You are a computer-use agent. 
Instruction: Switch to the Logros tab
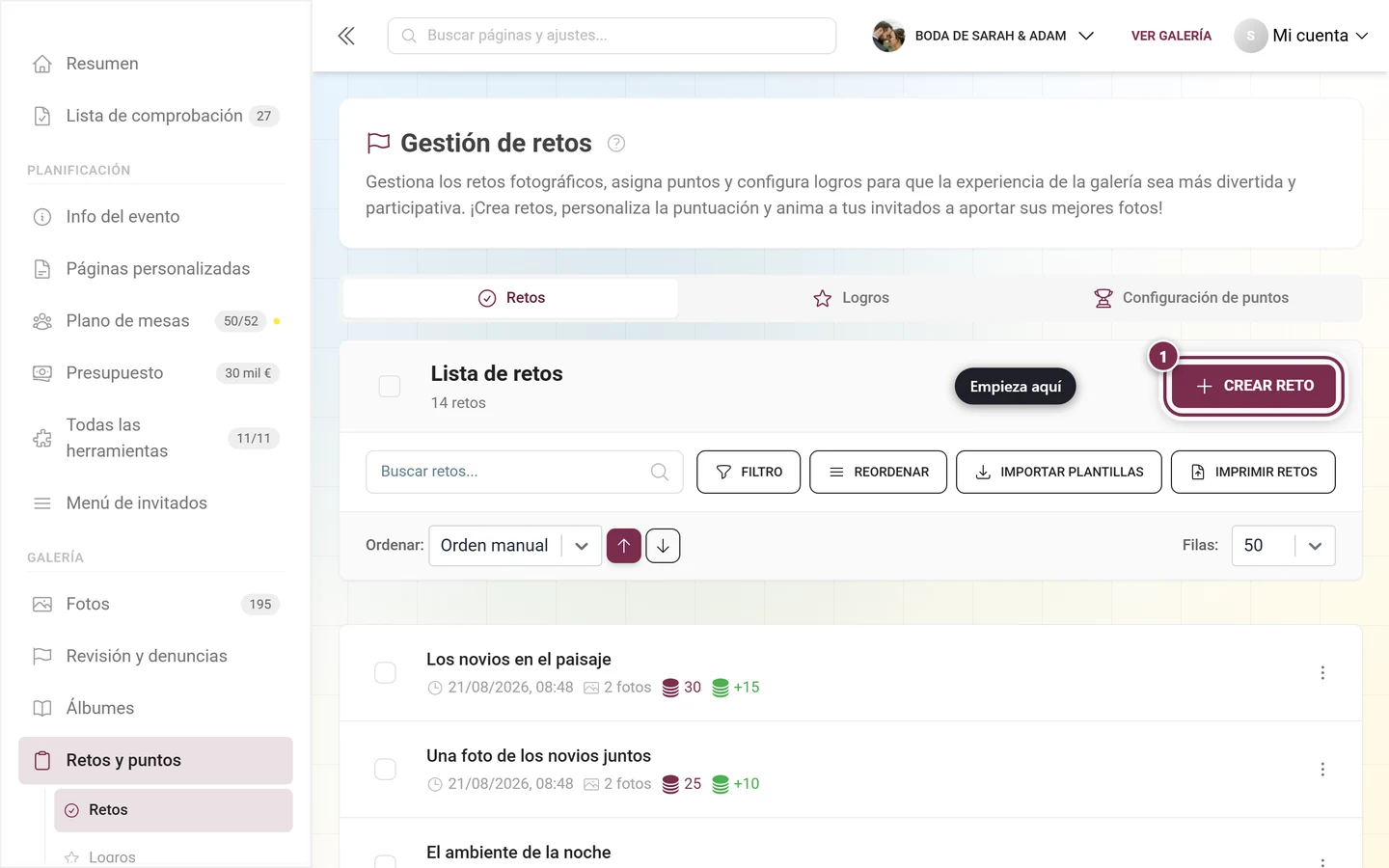click(x=851, y=298)
